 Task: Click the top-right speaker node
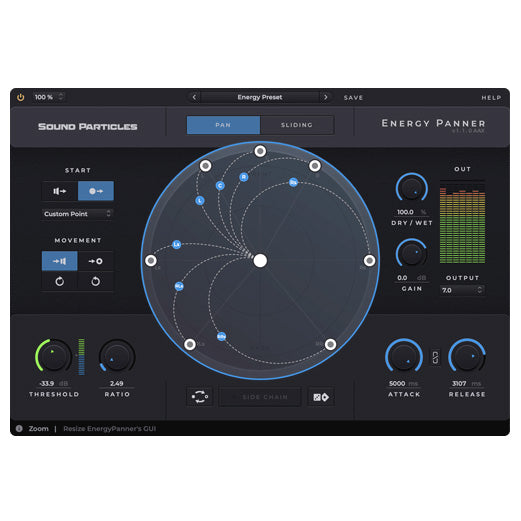click(315, 166)
